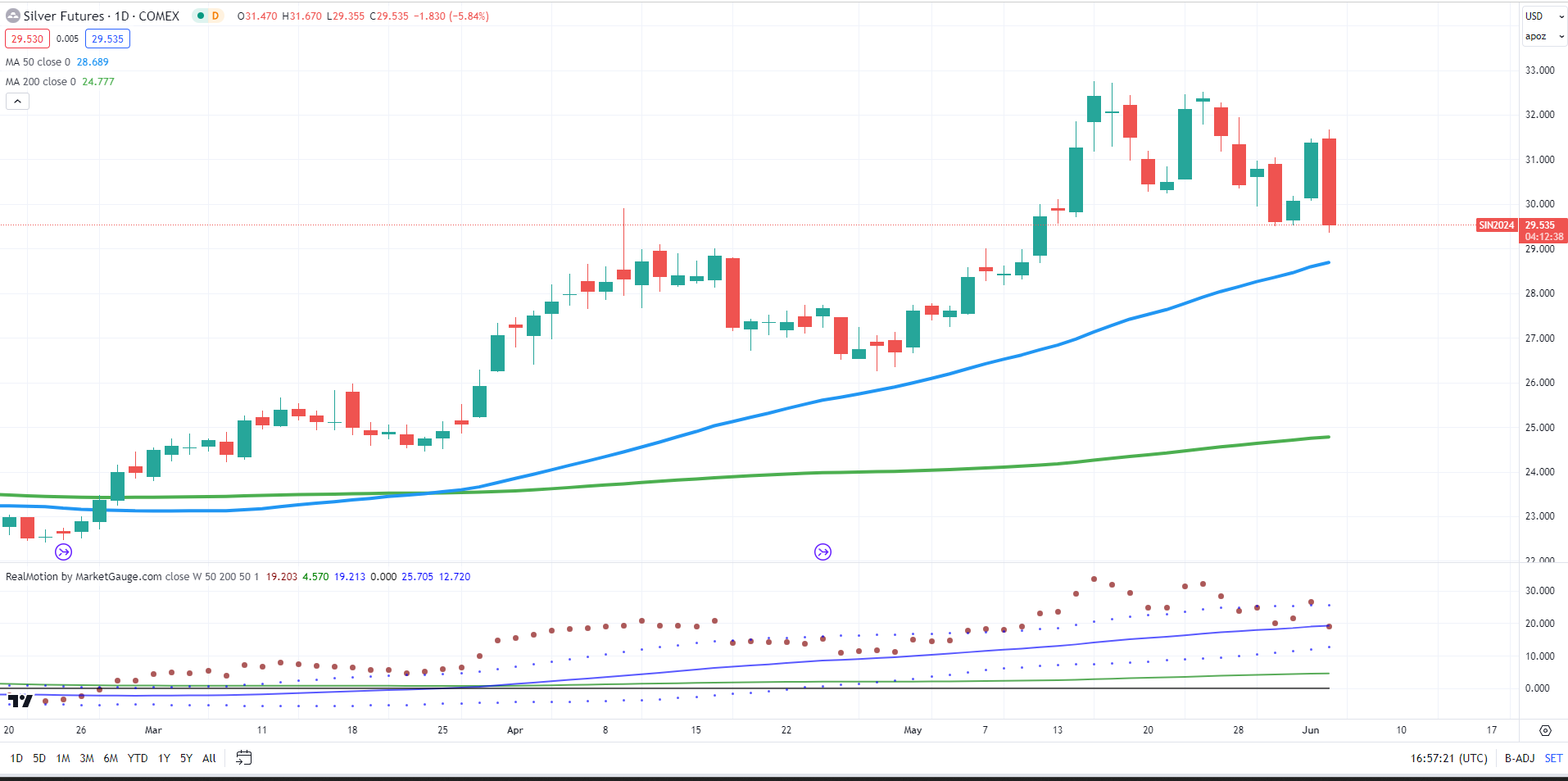This screenshot has height=781, width=1568.
Task: Click the MA 50 close indicator legend
Action: tap(39, 62)
